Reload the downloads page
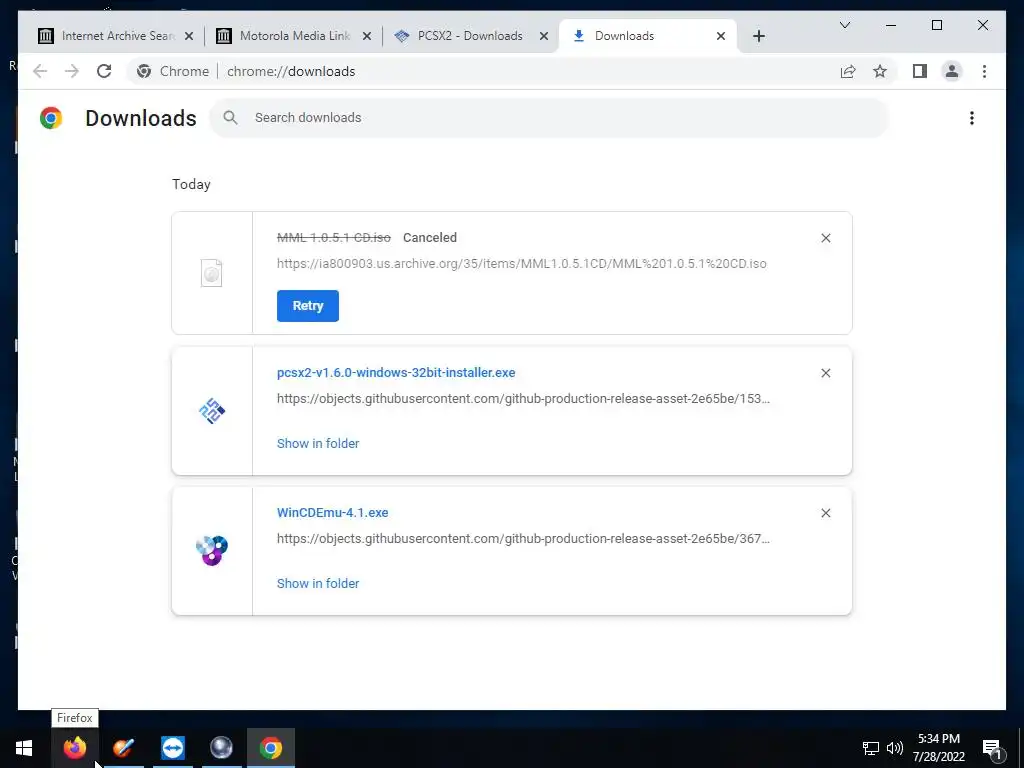Image resolution: width=1024 pixels, height=768 pixels. 104,71
